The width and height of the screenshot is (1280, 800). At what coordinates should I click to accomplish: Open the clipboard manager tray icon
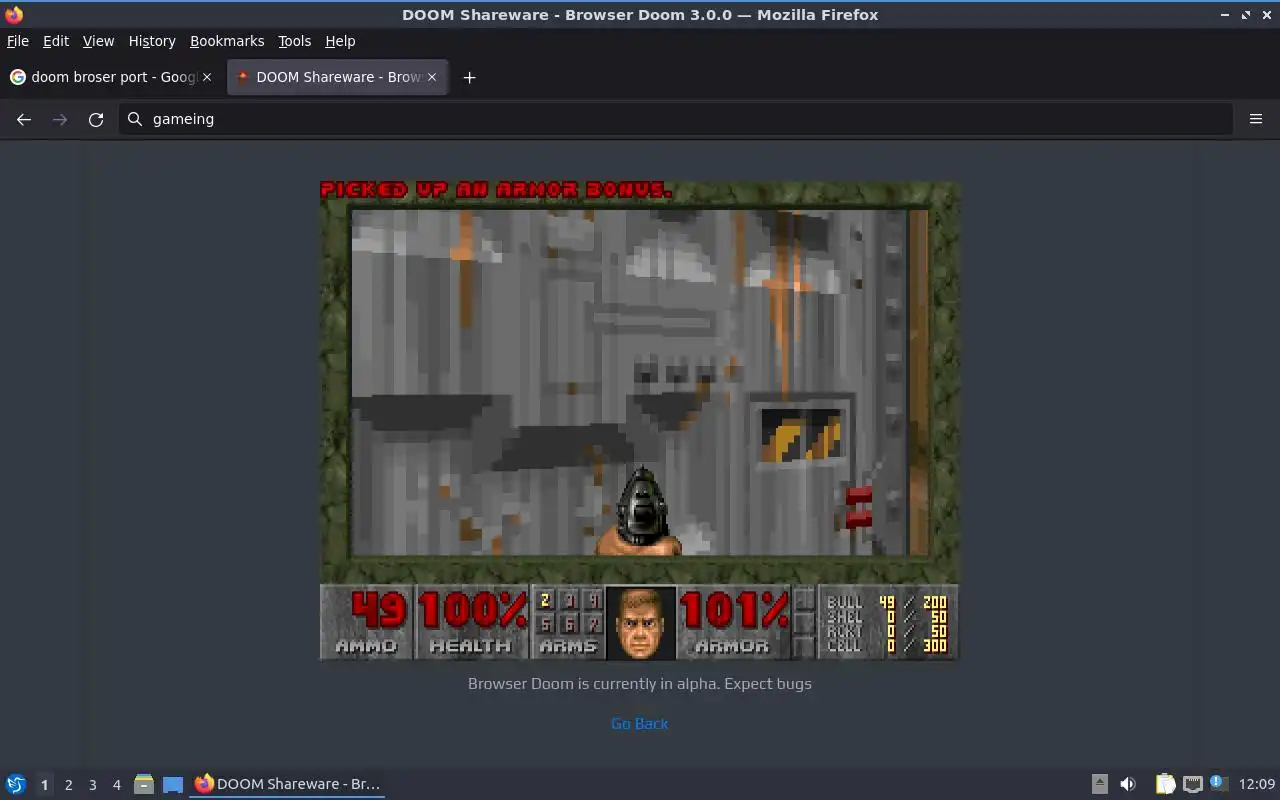click(x=1165, y=784)
